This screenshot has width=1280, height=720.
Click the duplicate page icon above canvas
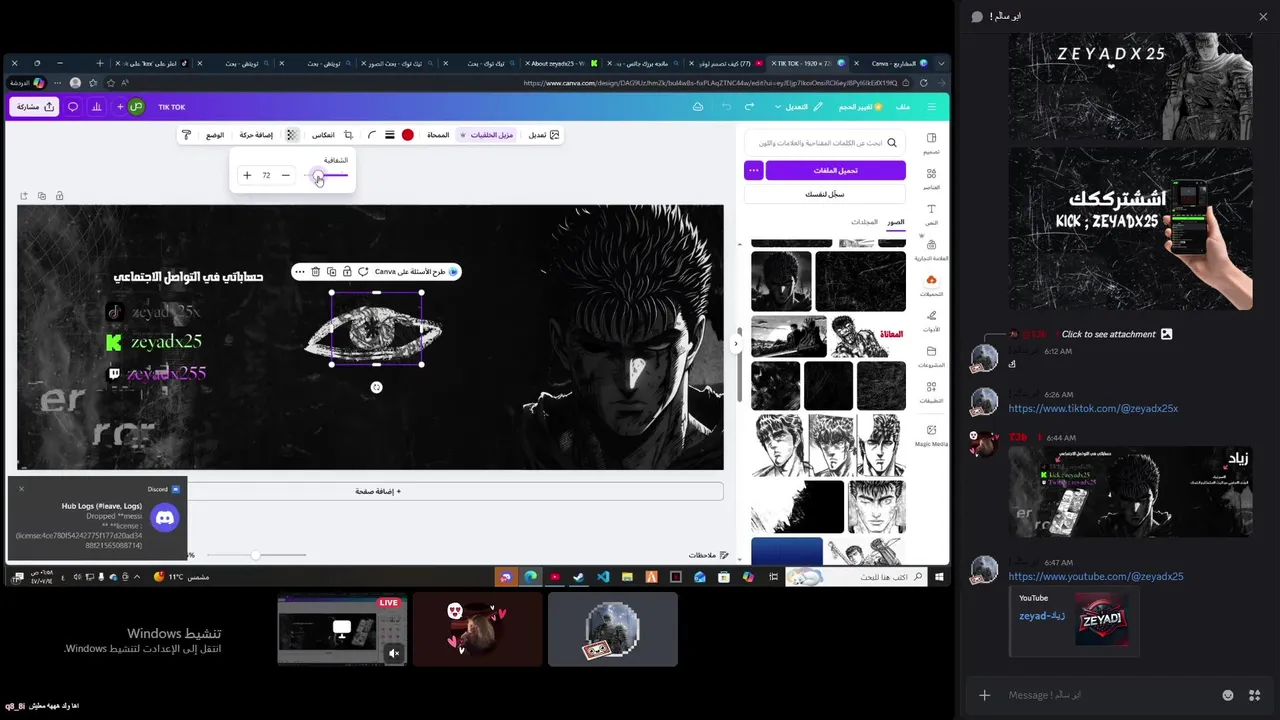pyautogui.click(x=41, y=196)
